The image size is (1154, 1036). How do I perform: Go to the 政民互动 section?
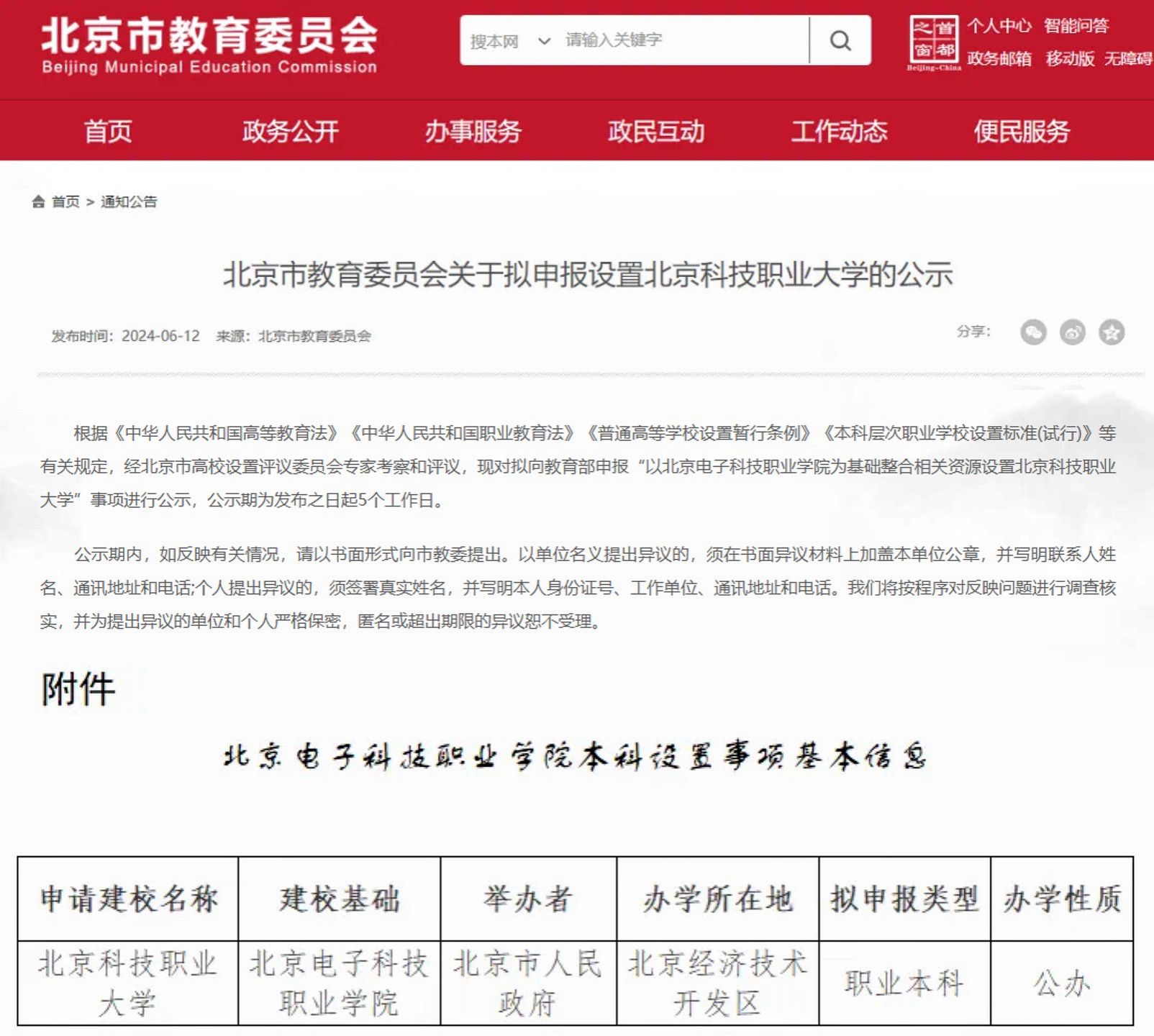656,132
